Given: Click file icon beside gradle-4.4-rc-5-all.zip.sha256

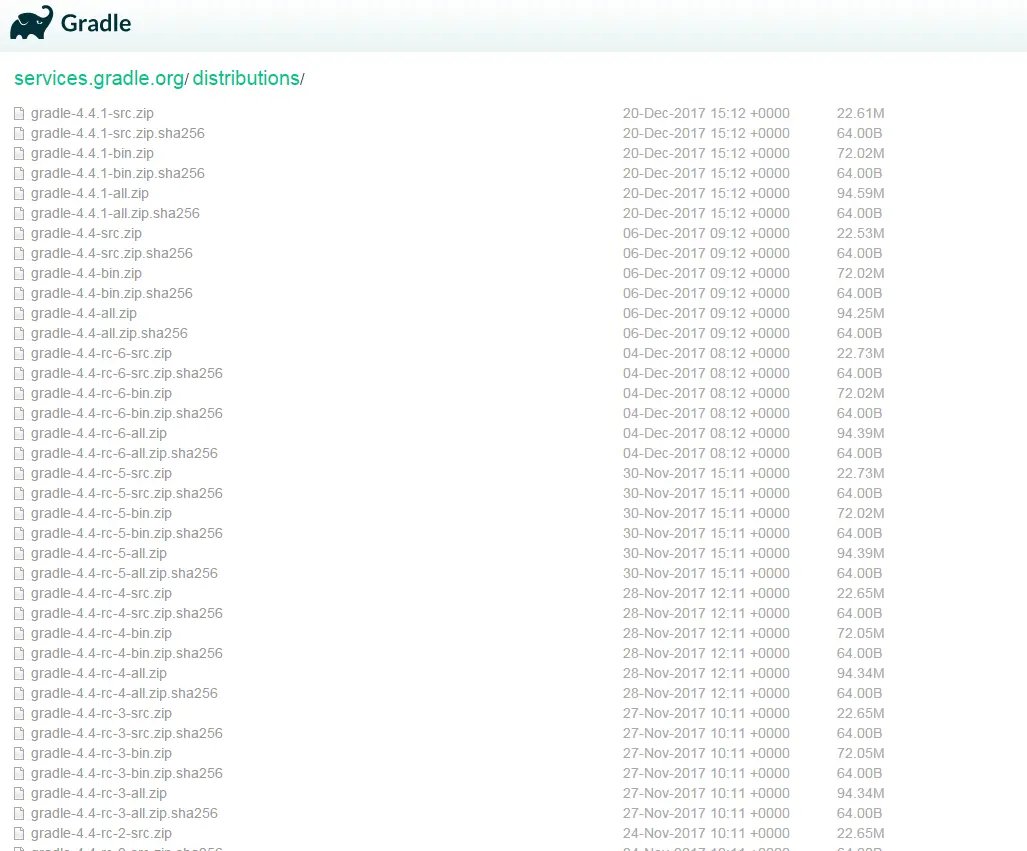Looking at the screenshot, I should pyautogui.click(x=19, y=573).
